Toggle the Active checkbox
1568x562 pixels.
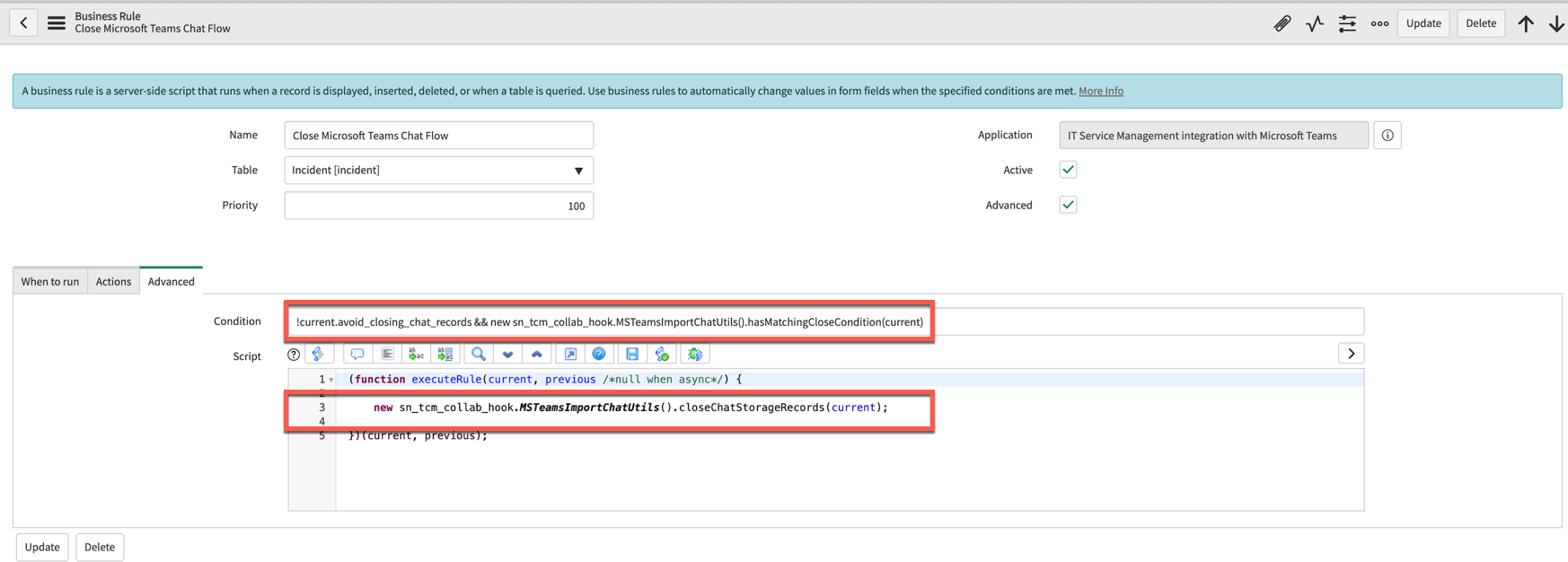[x=1068, y=170]
